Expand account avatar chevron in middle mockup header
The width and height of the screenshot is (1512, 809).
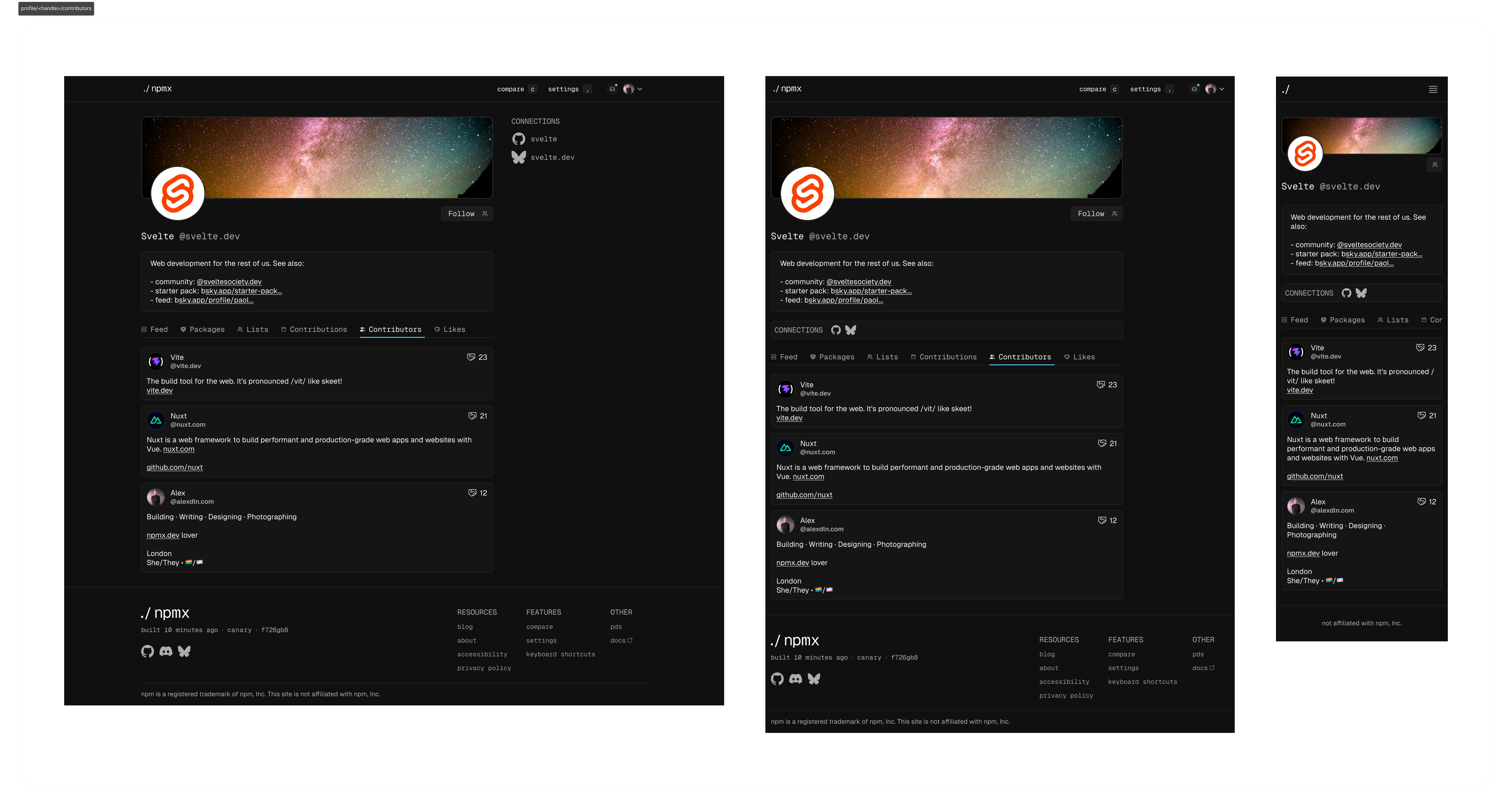[x=1222, y=89]
